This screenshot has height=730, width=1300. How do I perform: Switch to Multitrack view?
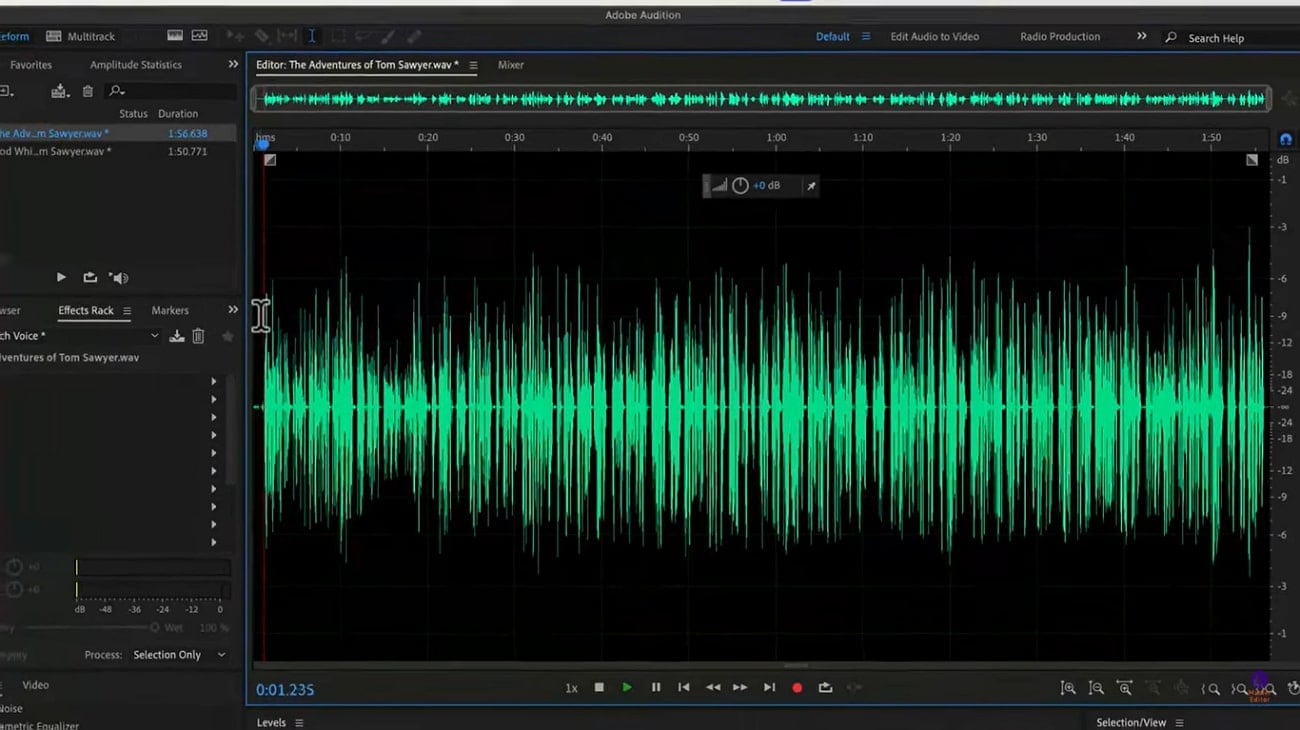click(x=81, y=36)
